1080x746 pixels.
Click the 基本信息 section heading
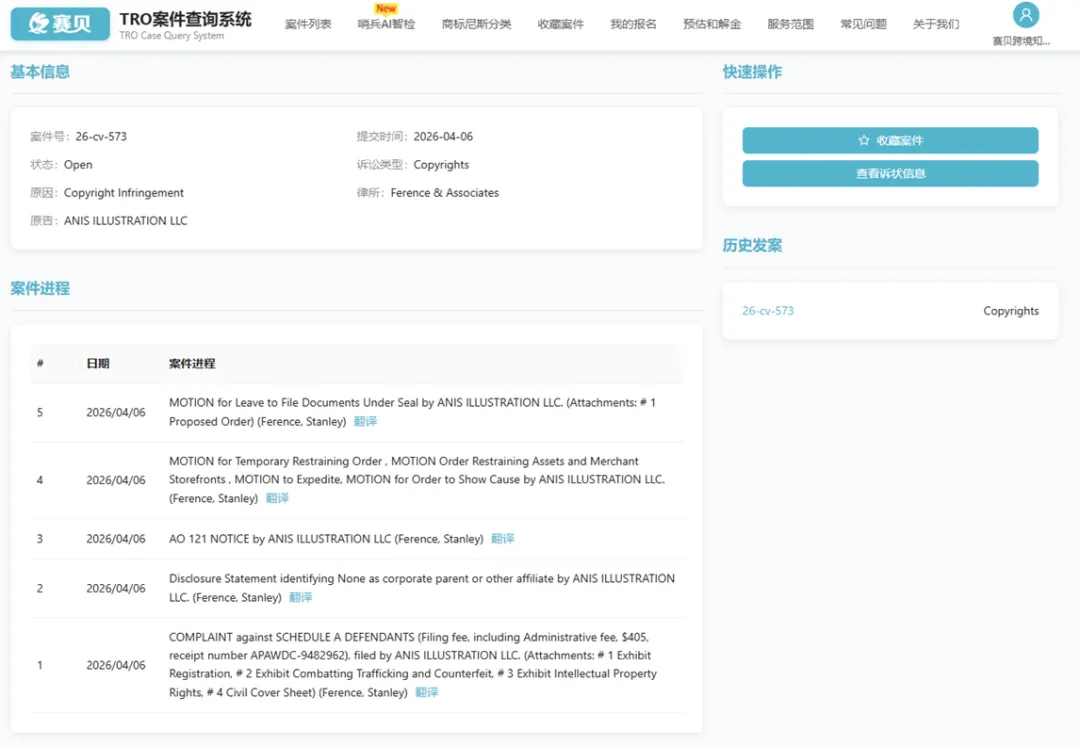(40, 72)
